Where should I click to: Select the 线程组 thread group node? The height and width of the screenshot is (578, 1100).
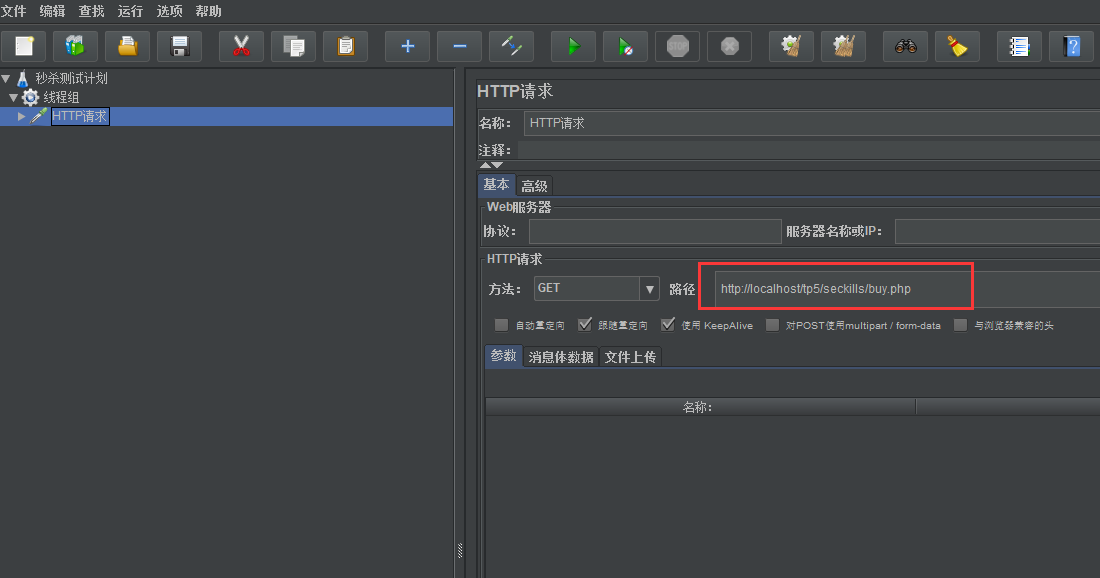tap(61, 97)
